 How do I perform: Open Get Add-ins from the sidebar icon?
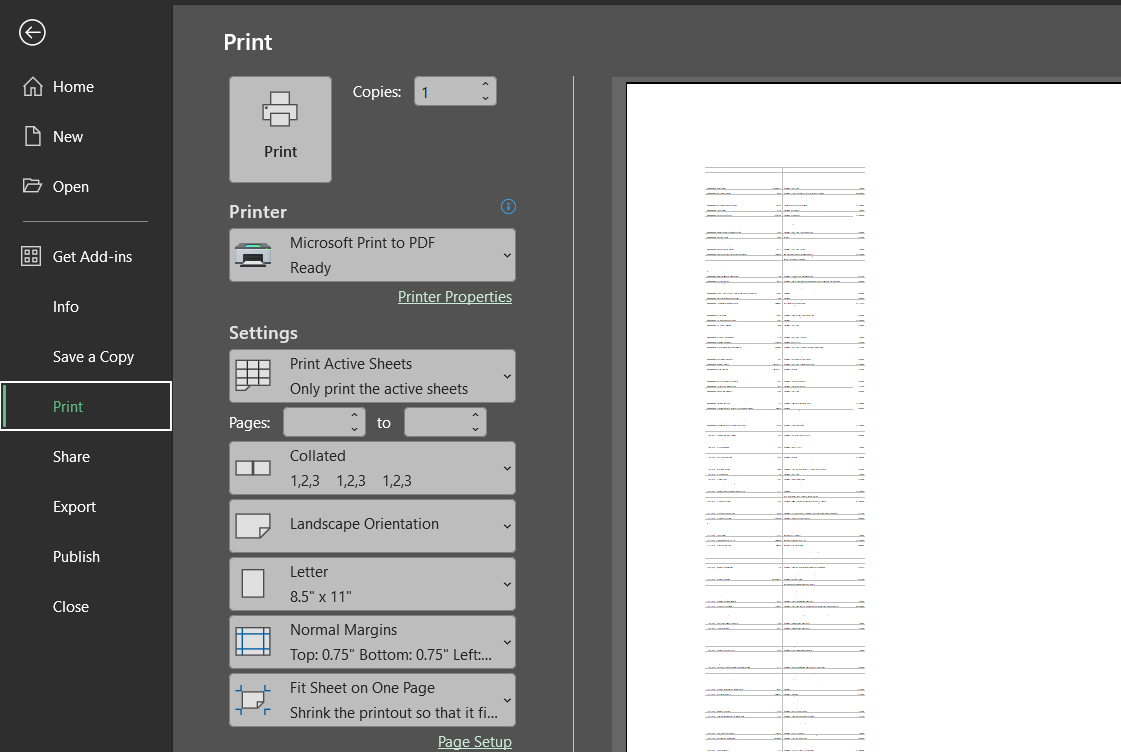click(31, 256)
